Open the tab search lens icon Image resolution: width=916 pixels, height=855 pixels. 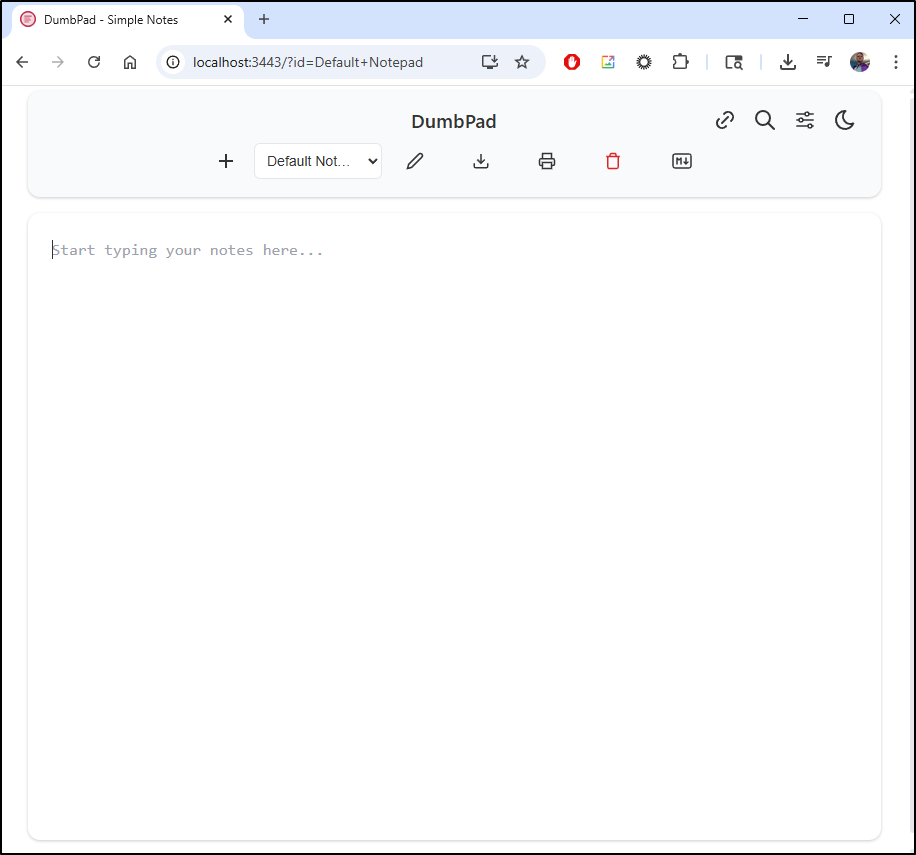click(x=734, y=62)
